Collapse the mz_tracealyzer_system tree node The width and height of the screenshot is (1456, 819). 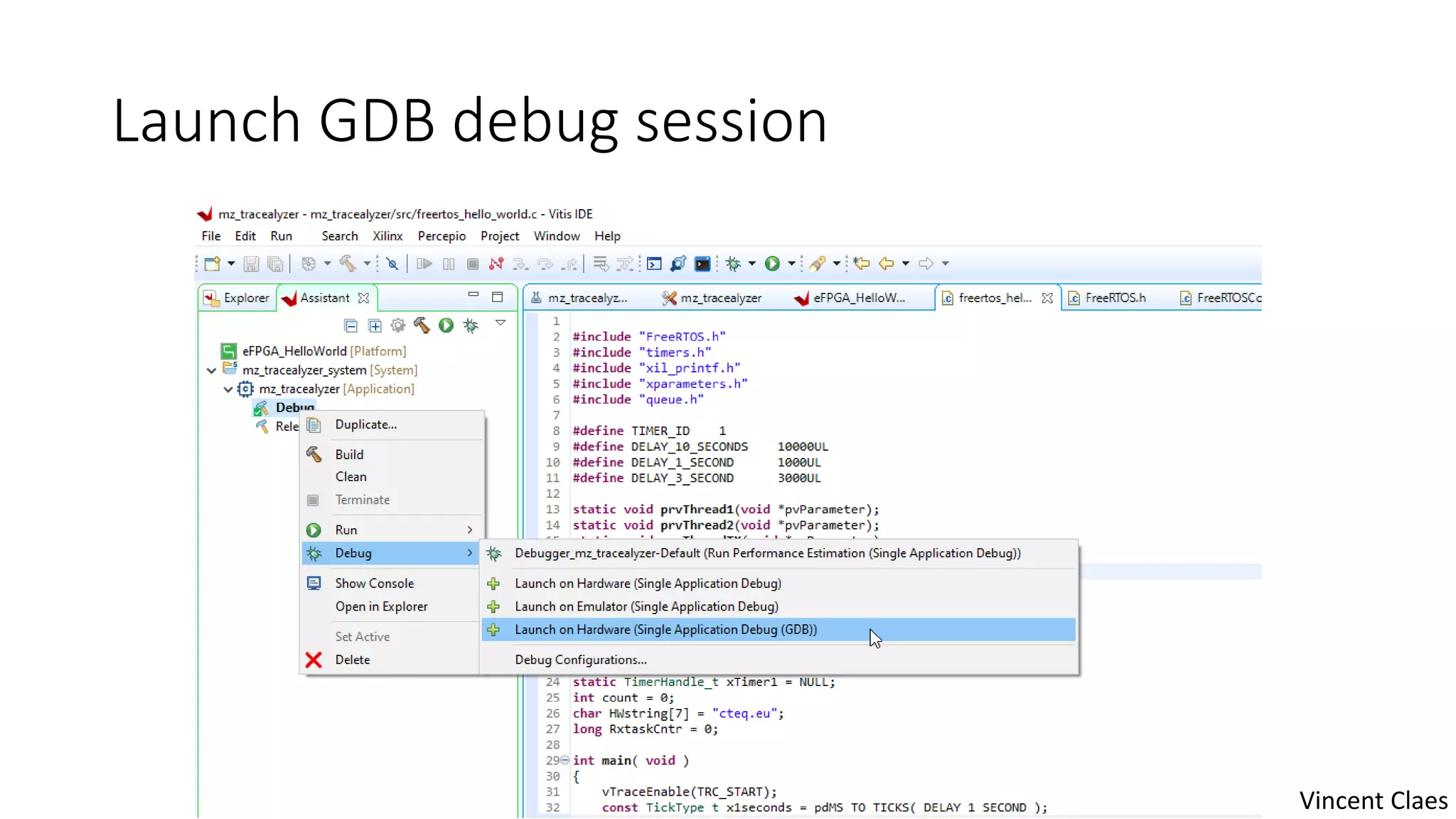click(x=211, y=370)
